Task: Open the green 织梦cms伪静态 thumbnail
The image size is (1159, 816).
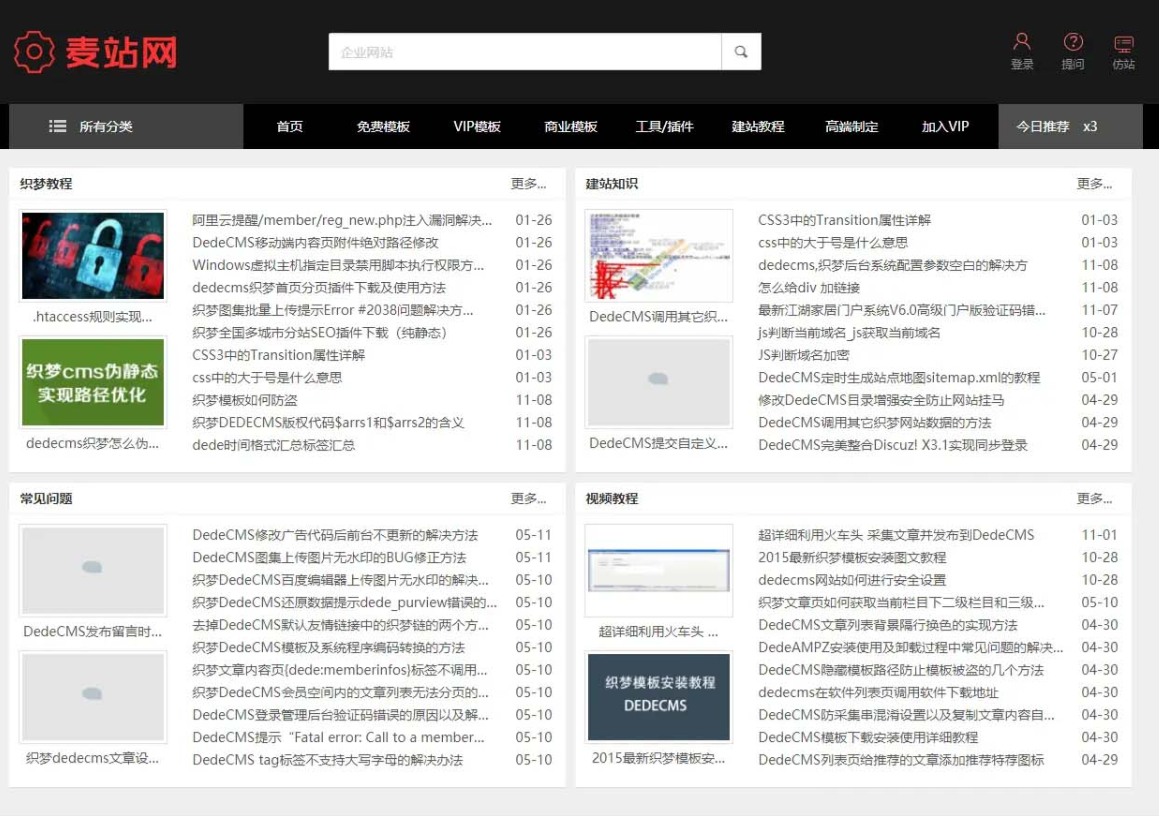Action: tap(93, 382)
